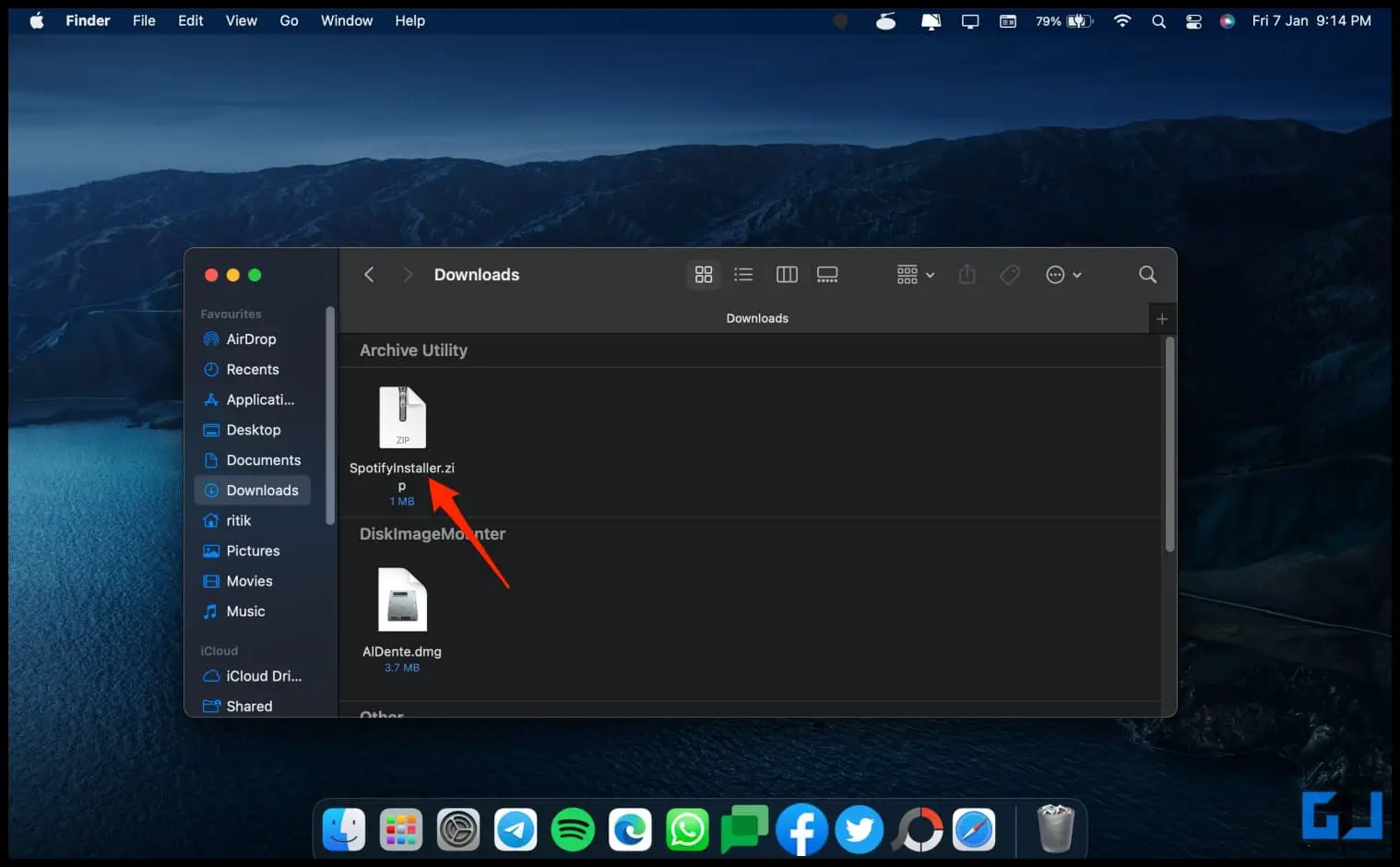Open the Action ellipsis dropdown menu

point(1063,275)
